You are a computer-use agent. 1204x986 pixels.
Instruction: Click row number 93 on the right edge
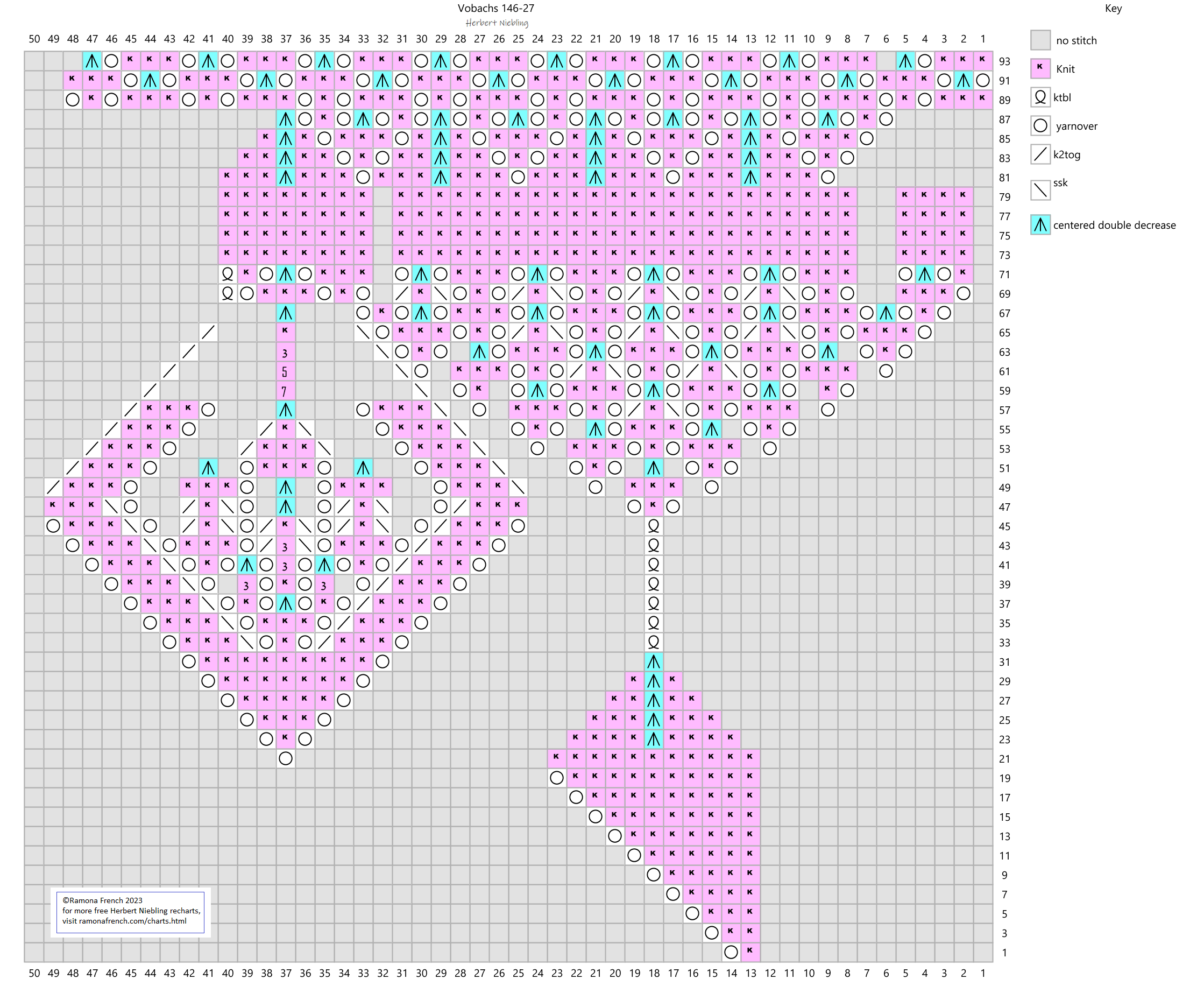(1004, 61)
